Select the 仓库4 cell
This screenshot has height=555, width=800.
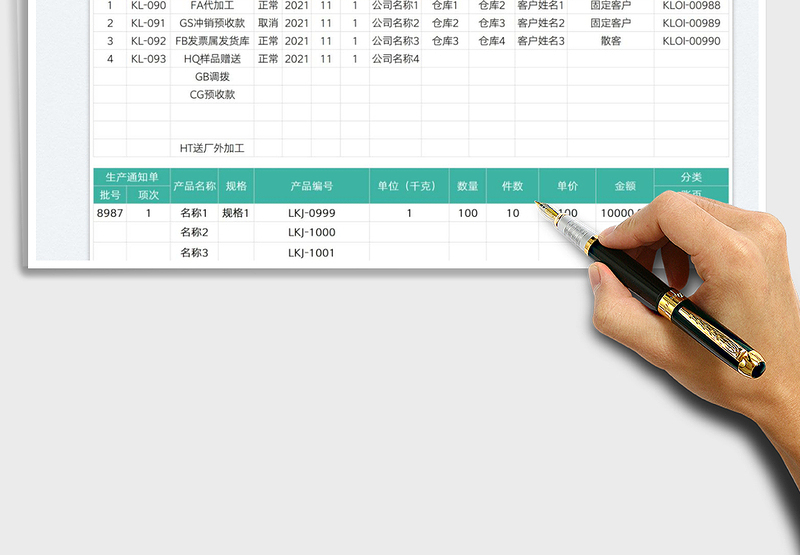coord(492,41)
